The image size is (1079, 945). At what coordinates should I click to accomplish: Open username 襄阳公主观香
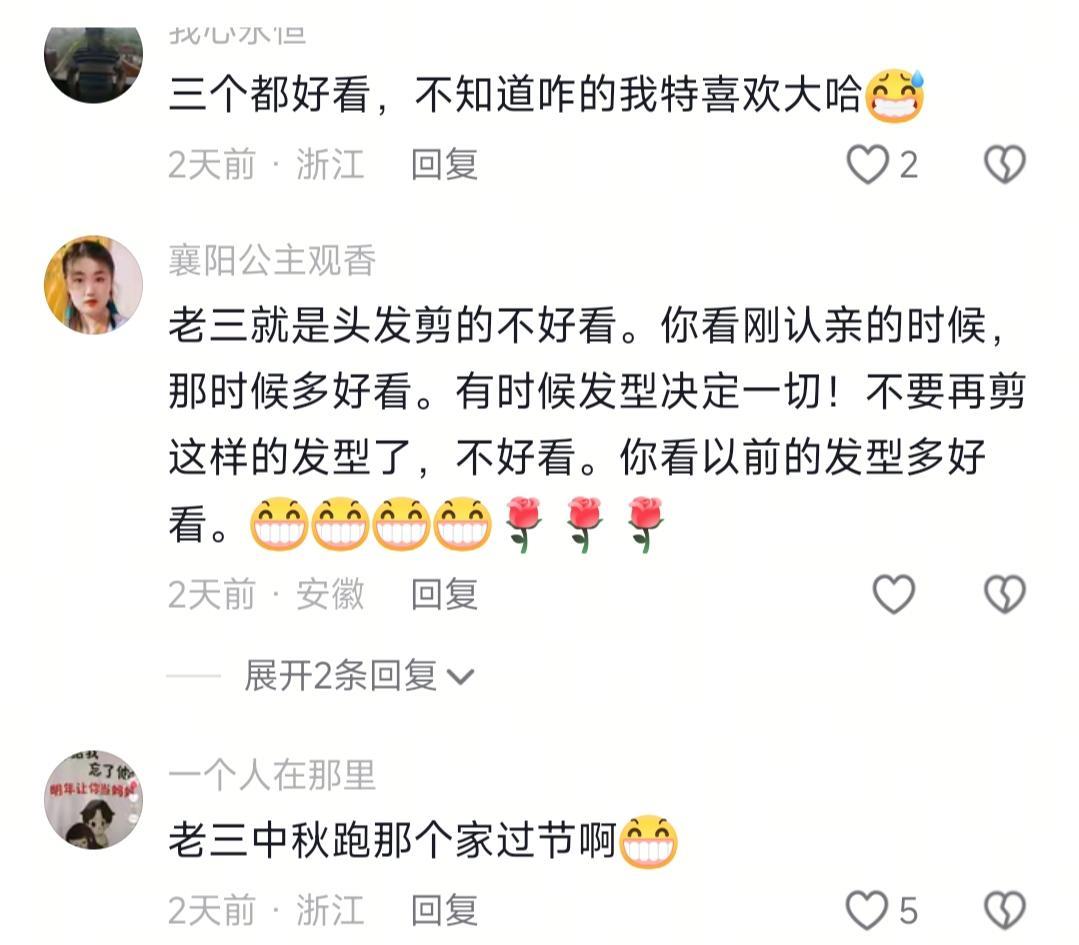click(272, 261)
